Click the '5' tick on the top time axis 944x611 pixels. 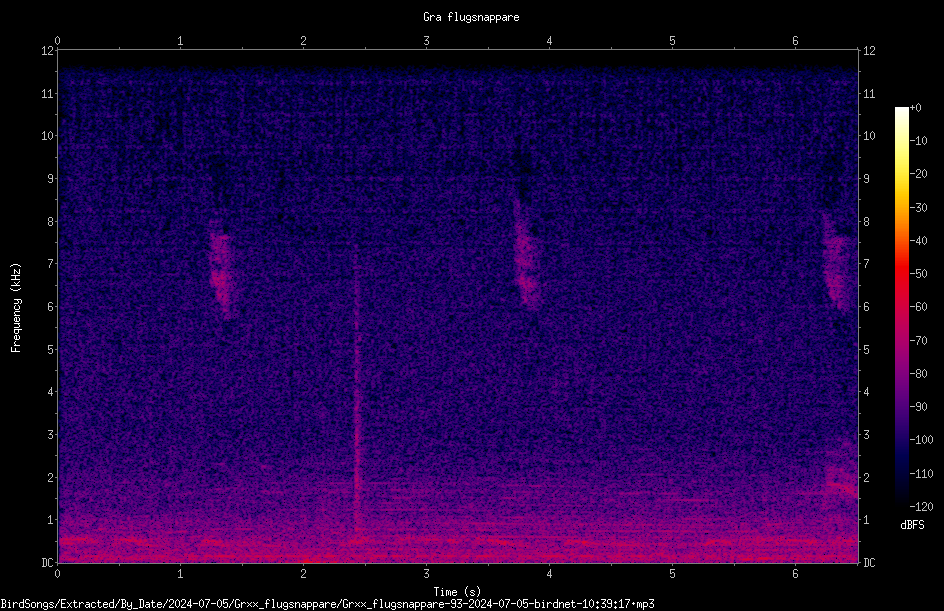coord(672,41)
